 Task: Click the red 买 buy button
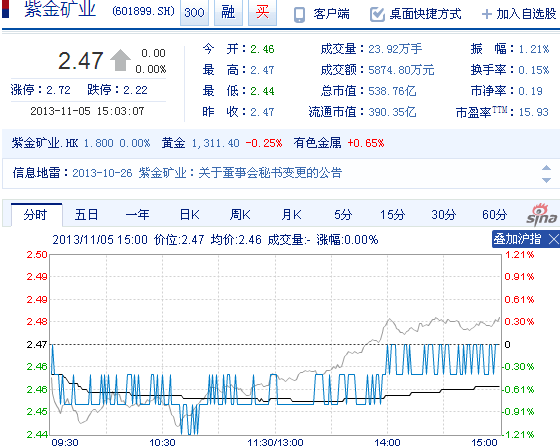pyautogui.click(x=262, y=12)
